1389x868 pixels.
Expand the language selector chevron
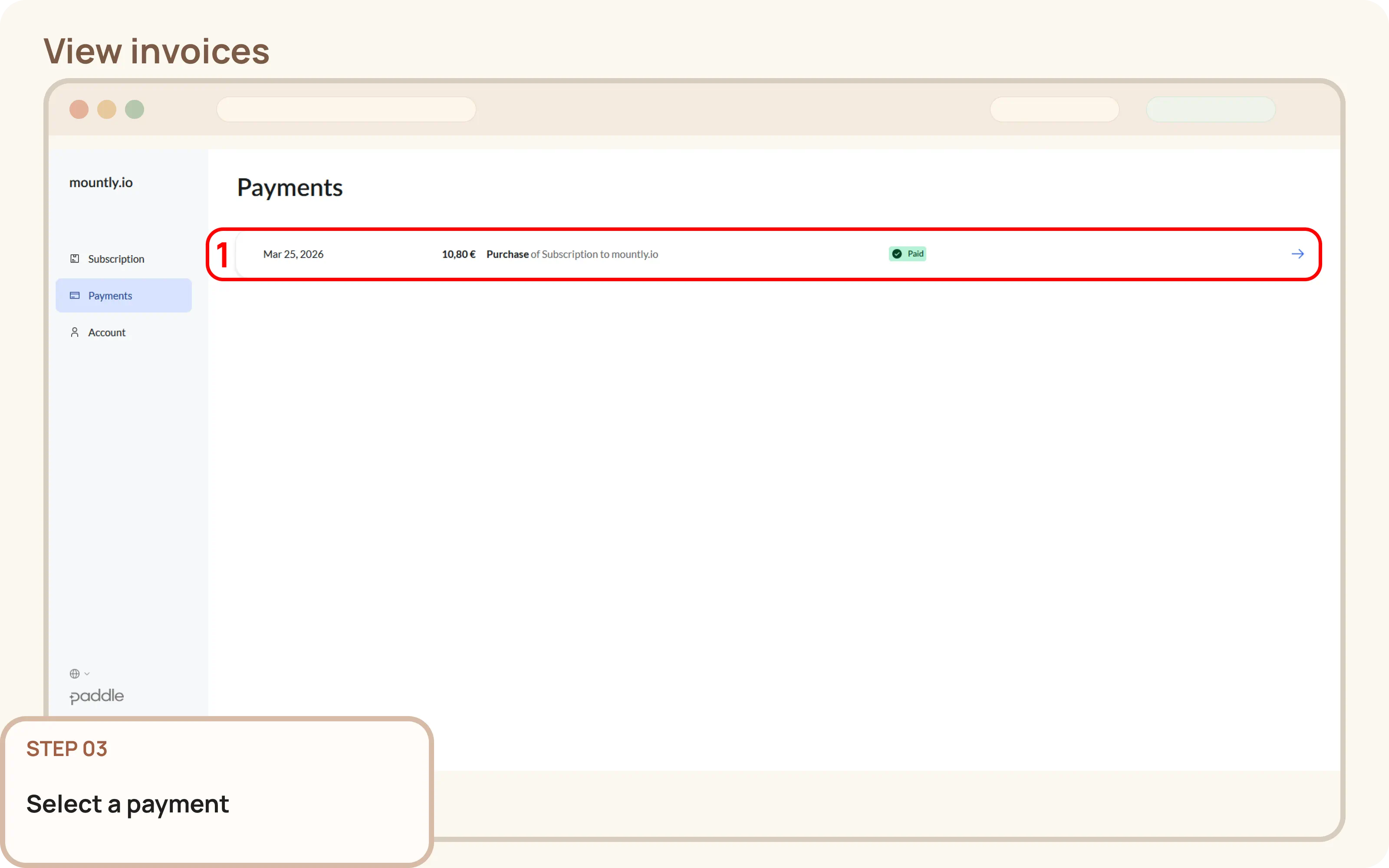coord(88,674)
